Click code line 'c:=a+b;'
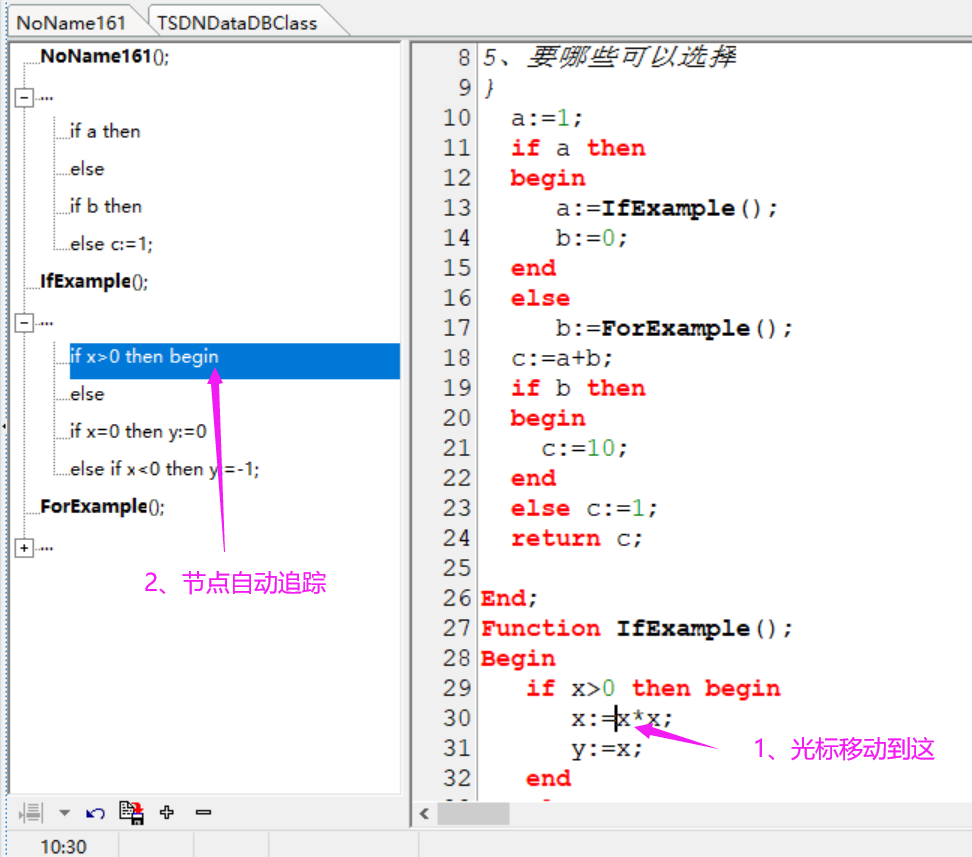The height and width of the screenshot is (857, 972). pyautogui.click(x=562, y=358)
